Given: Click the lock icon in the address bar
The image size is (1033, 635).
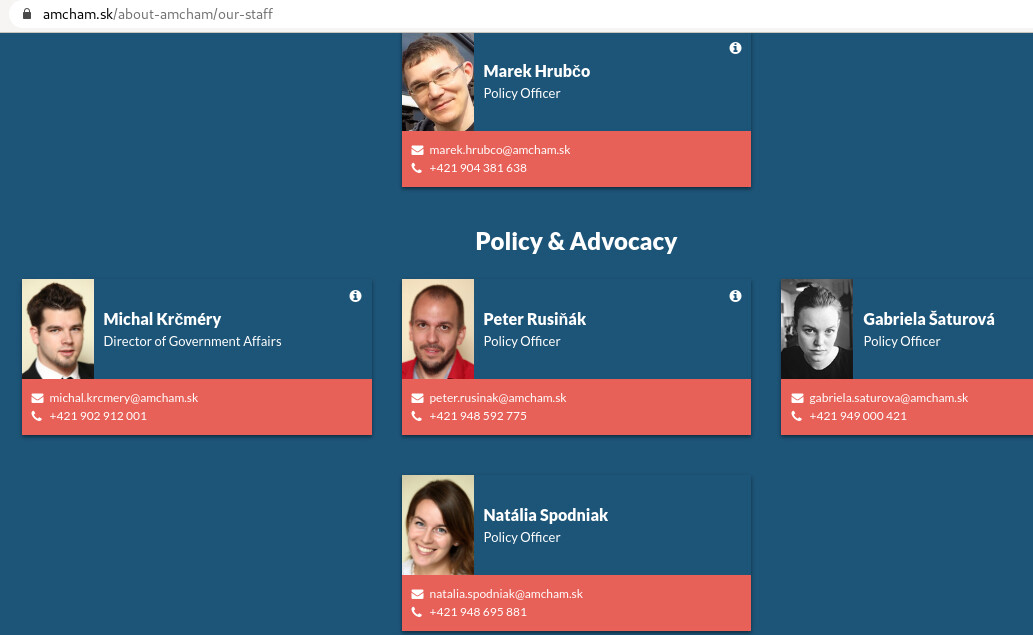Looking at the screenshot, I should click(x=26, y=15).
